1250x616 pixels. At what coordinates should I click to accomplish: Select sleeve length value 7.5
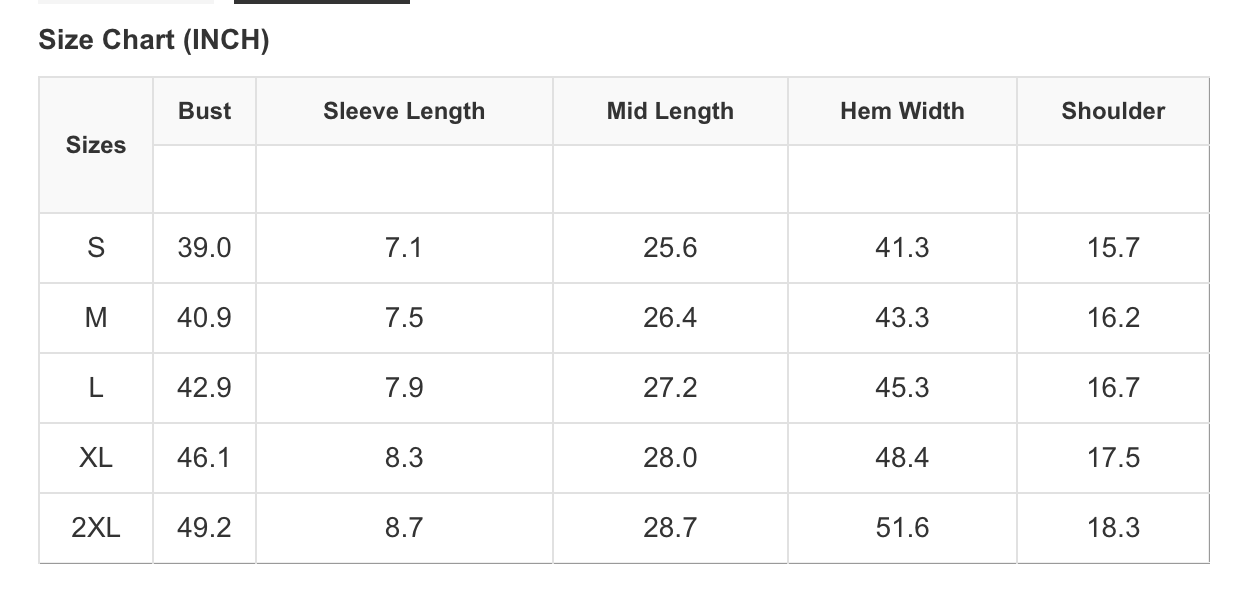click(404, 318)
